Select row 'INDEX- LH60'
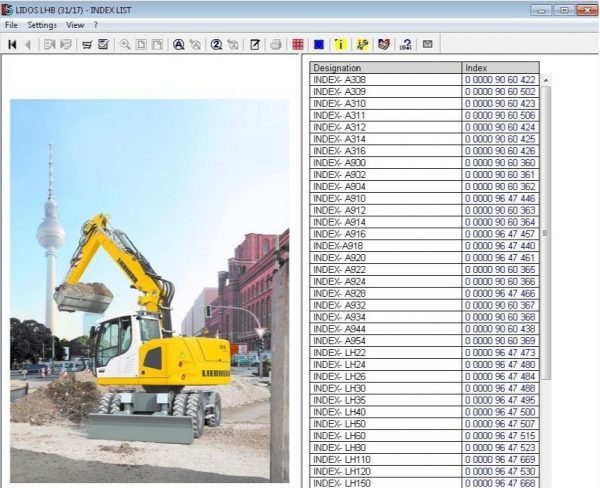The width and height of the screenshot is (600, 488). [x=424, y=436]
